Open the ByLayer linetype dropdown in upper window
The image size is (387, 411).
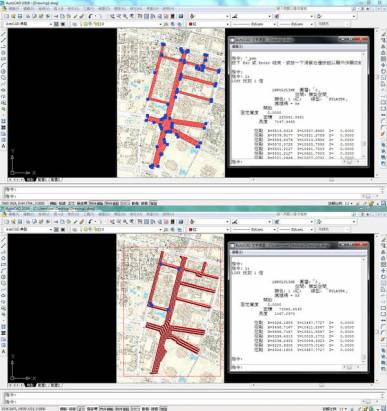click(254, 24)
